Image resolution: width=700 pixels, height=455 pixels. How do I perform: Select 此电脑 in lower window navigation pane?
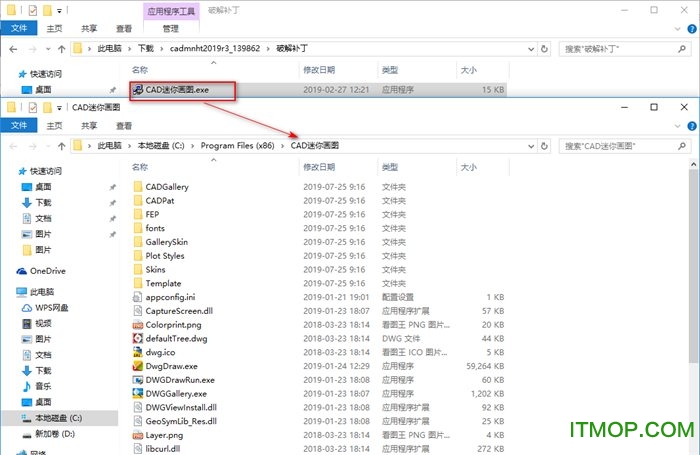click(42, 292)
